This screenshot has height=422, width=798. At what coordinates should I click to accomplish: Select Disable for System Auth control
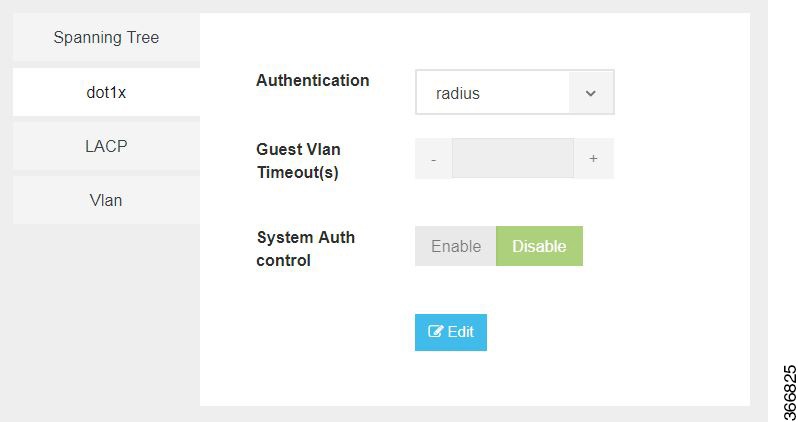(539, 246)
